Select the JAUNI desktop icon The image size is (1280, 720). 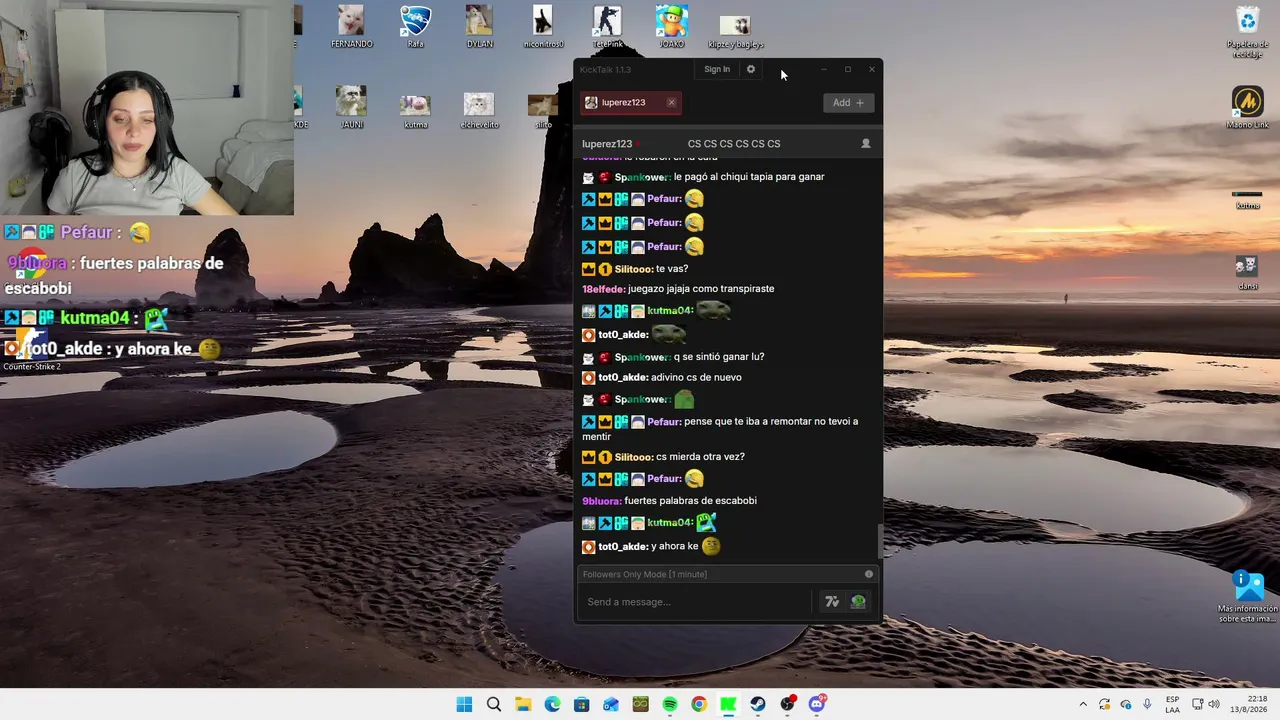(x=351, y=107)
